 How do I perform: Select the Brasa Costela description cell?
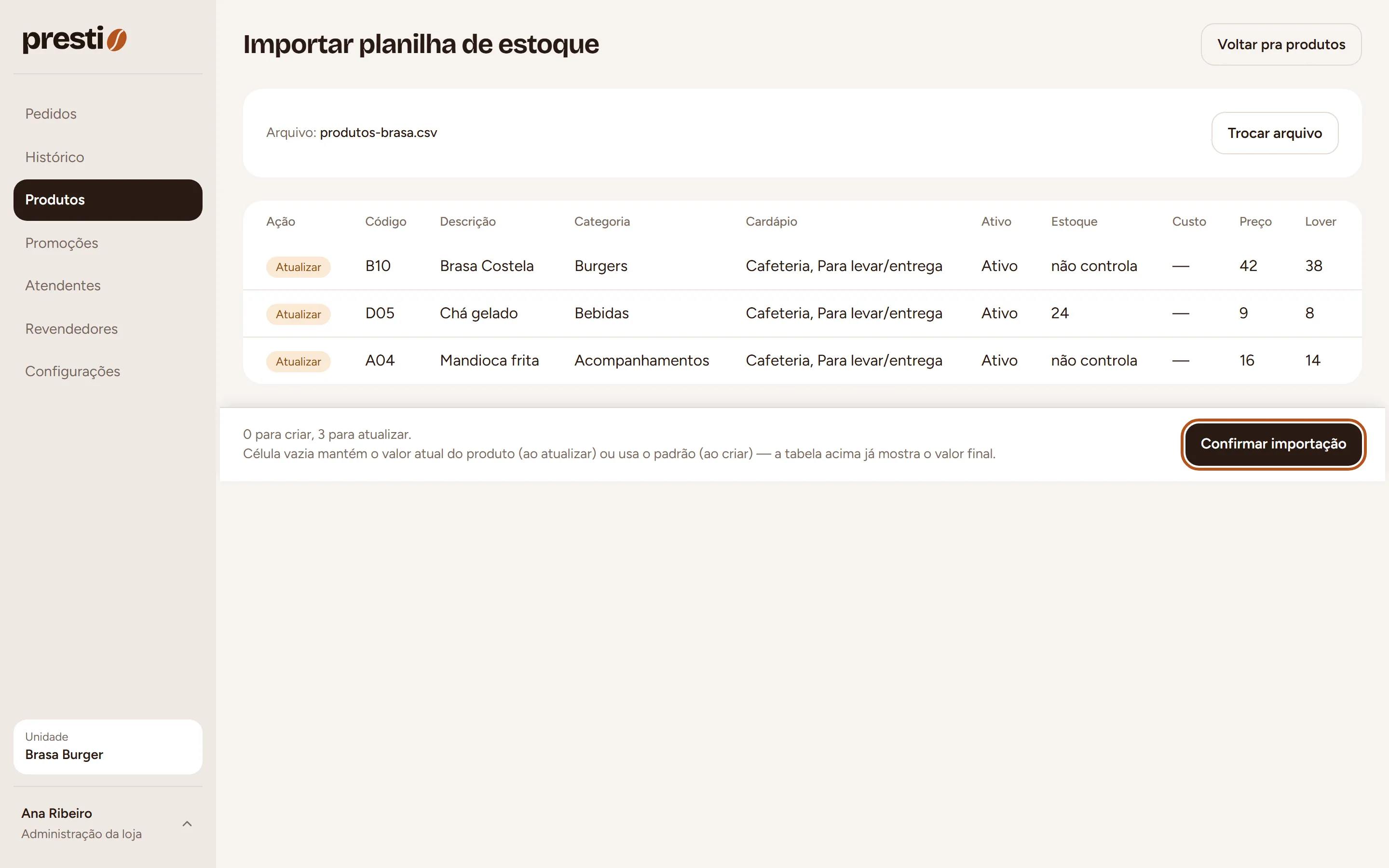tap(486, 266)
